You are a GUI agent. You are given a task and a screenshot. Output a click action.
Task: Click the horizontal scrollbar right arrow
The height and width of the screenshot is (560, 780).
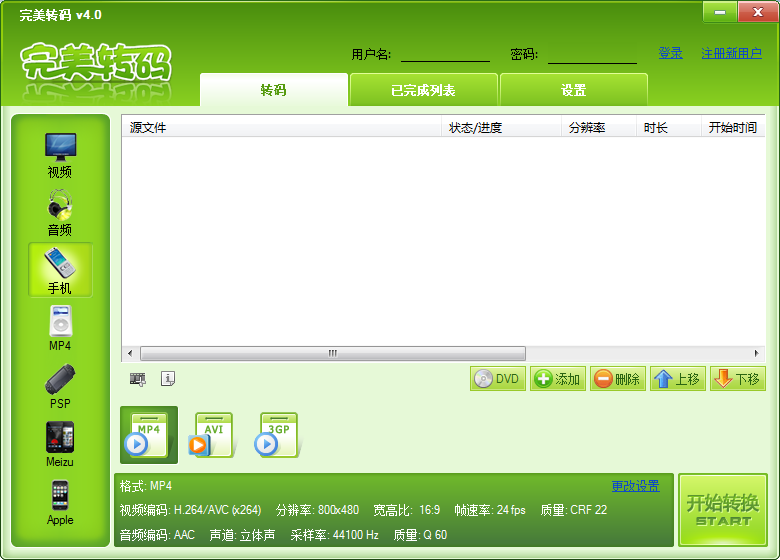757,354
